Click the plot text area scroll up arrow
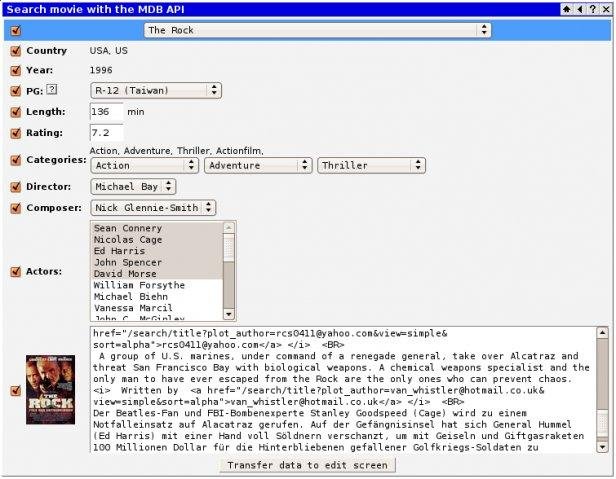Screen dimensions: 616x479 (602, 333)
